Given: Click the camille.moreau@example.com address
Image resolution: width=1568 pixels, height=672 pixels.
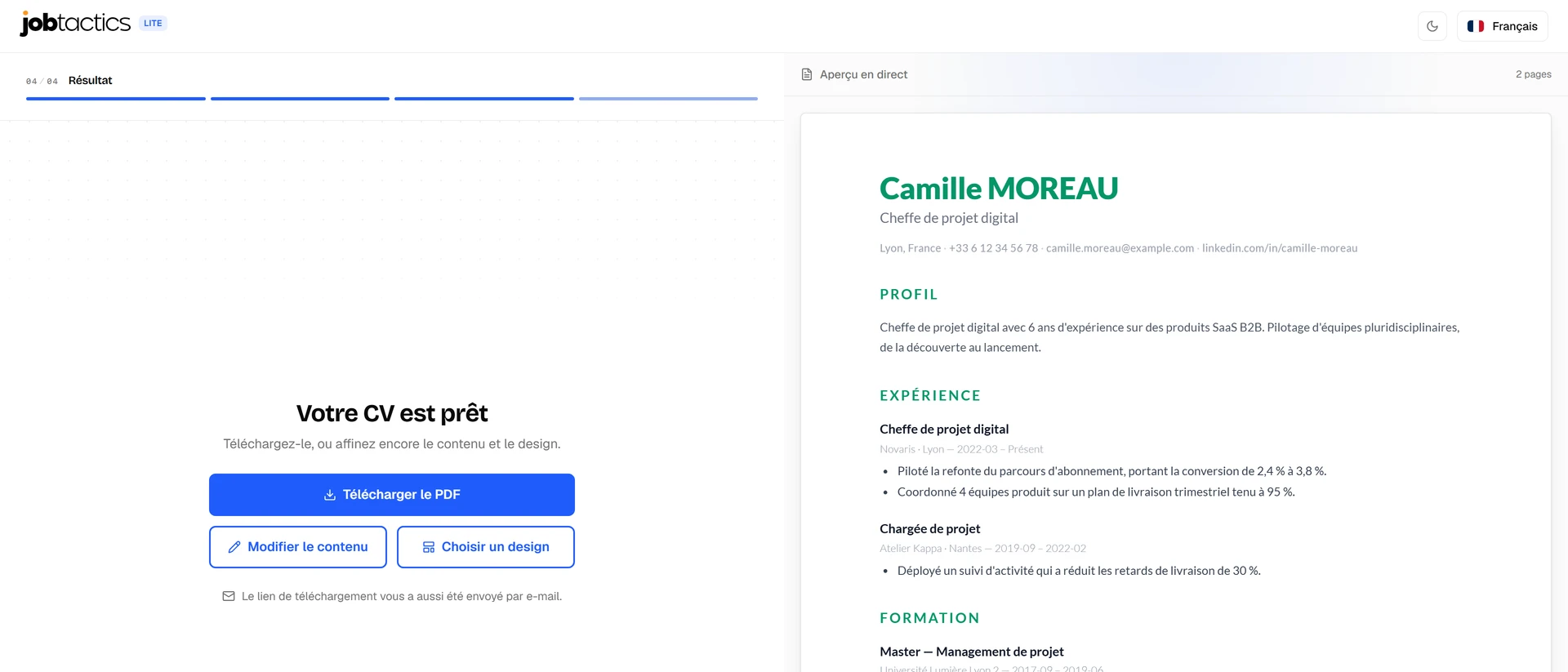Looking at the screenshot, I should click(x=1120, y=248).
